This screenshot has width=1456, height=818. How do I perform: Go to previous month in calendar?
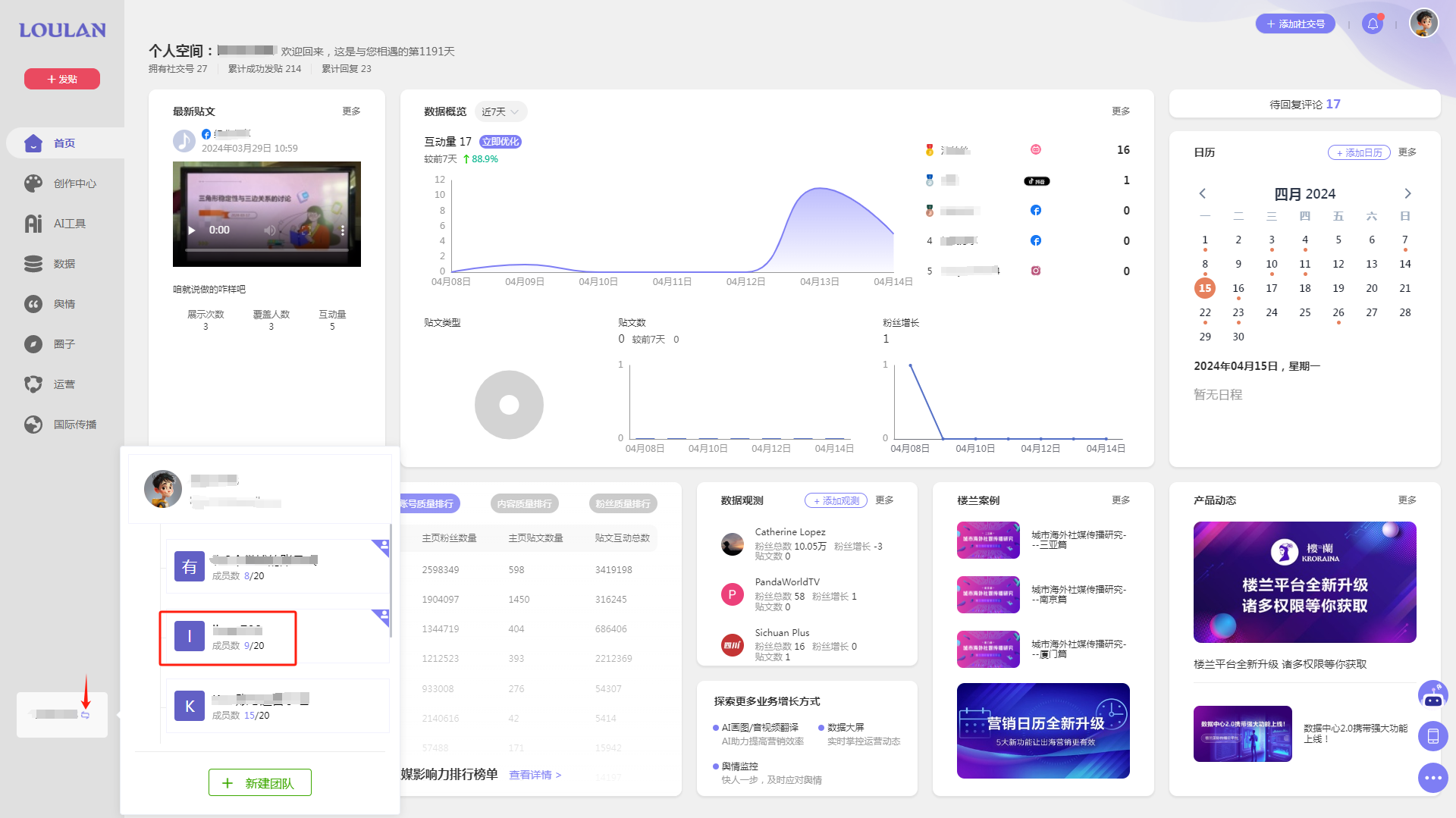tap(1203, 193)
